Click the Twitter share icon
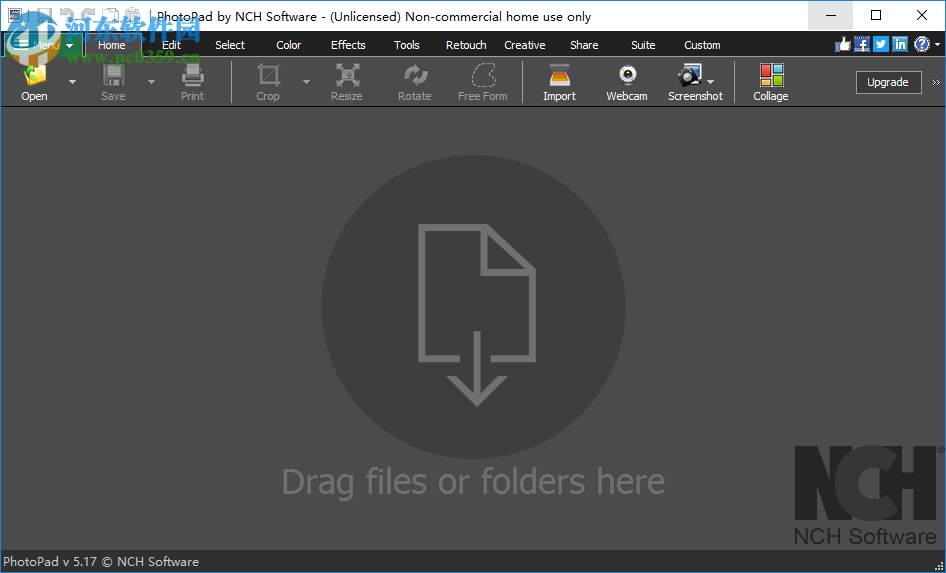 click(x=880, y=44)
